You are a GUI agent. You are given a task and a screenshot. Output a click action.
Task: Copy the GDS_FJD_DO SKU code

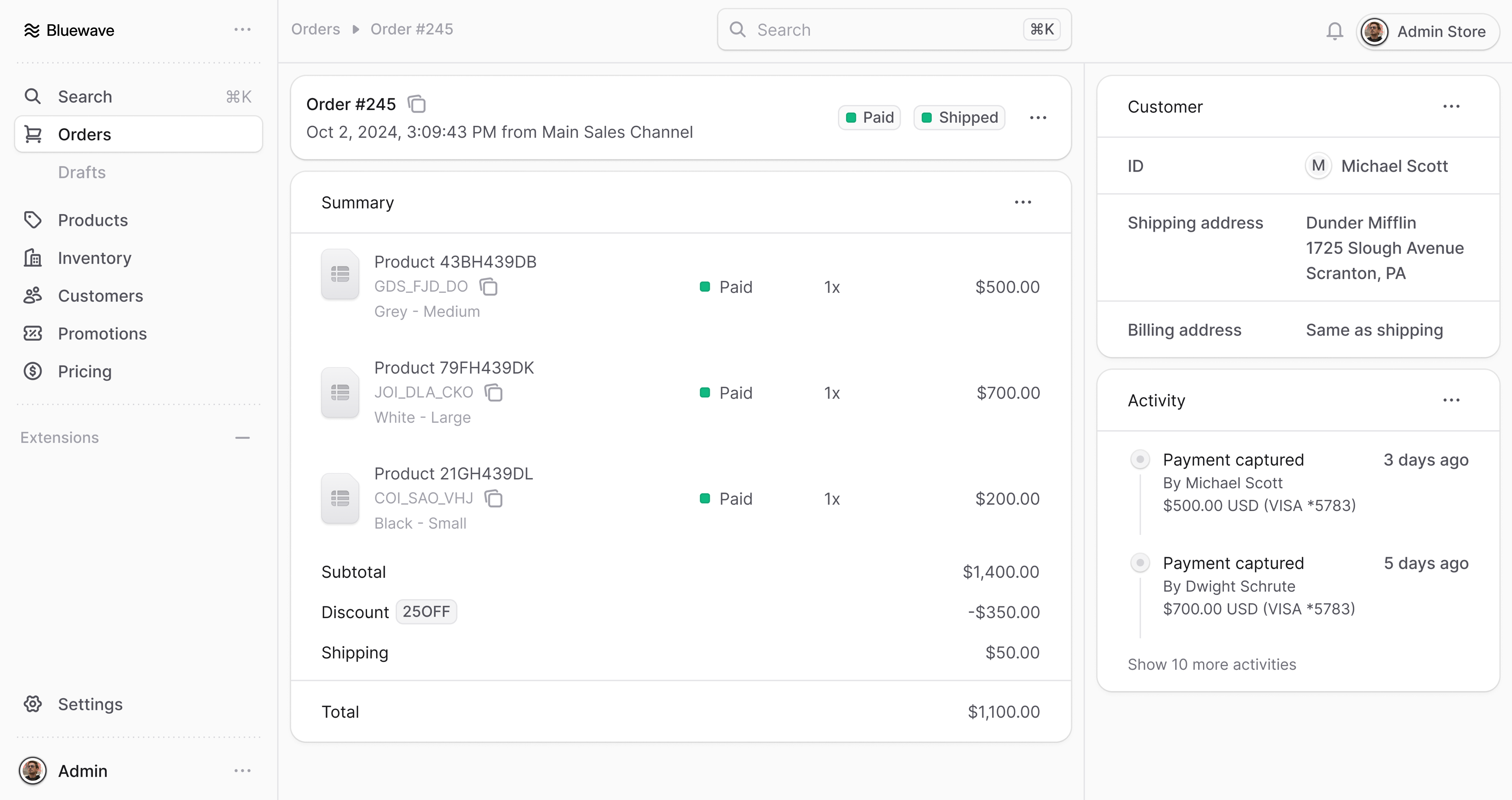(488, 287)
